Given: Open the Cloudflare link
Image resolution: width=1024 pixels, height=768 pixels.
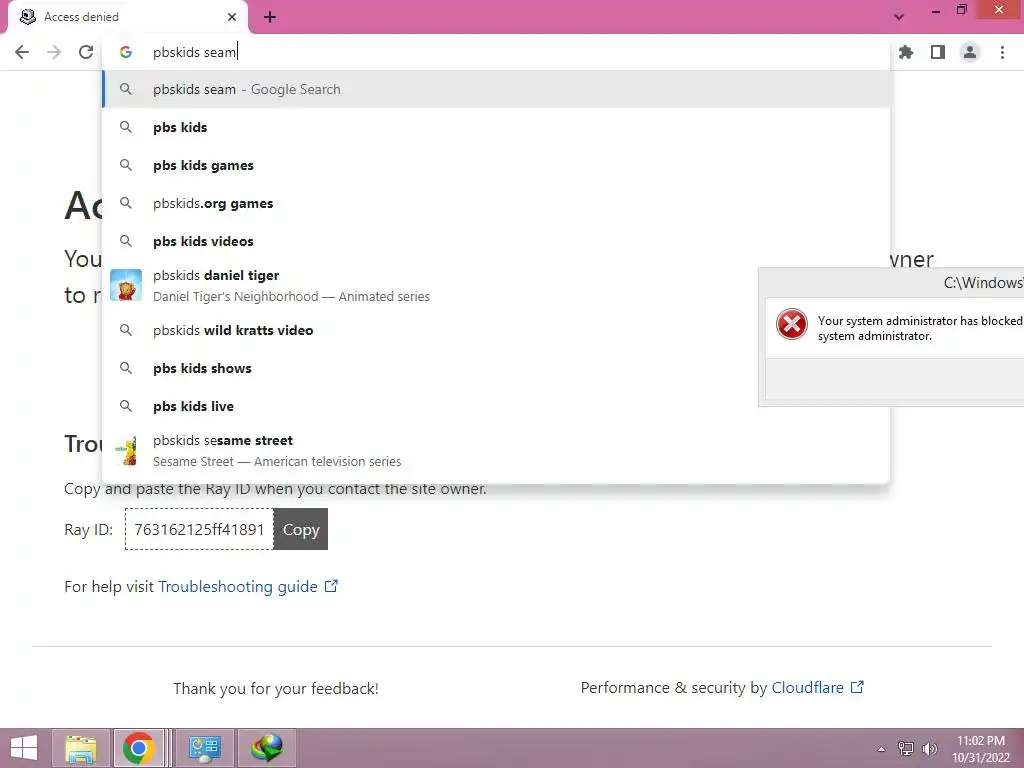Looking at the screenshot, I should [x=818, y=688].
